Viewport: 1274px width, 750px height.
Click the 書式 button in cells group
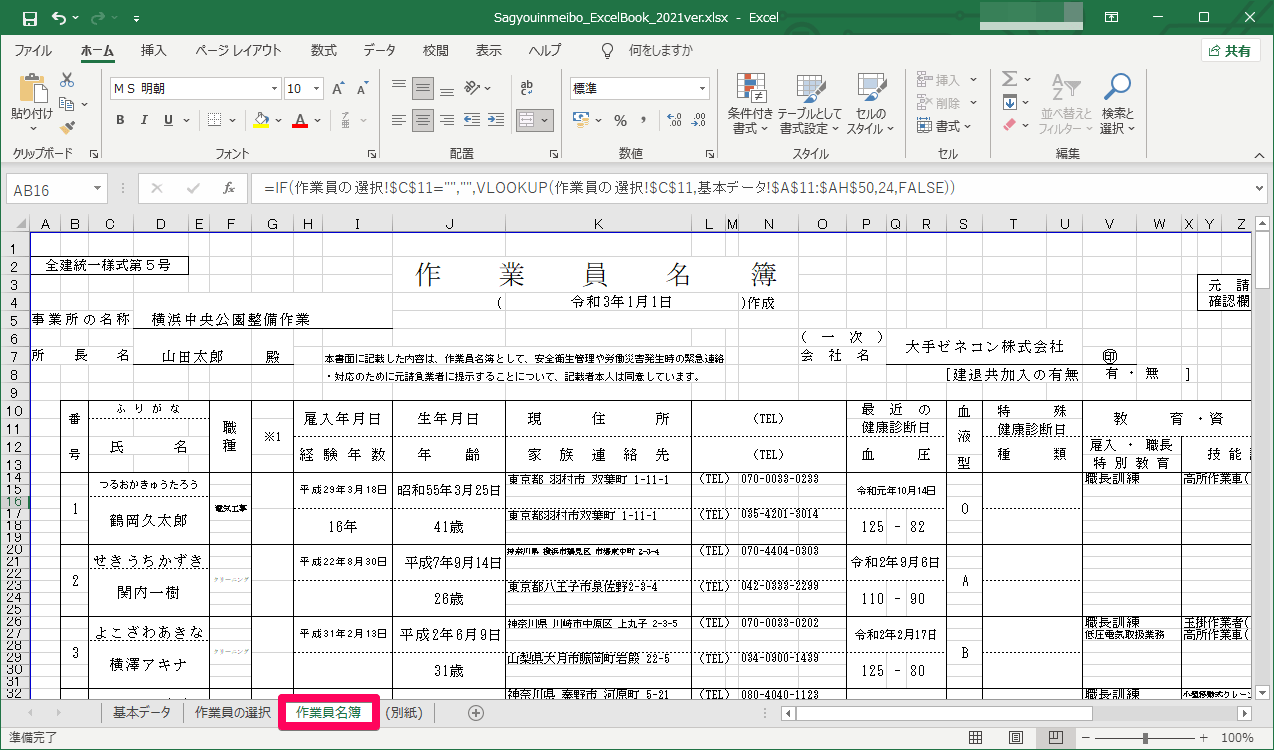[x=944, y=126]
